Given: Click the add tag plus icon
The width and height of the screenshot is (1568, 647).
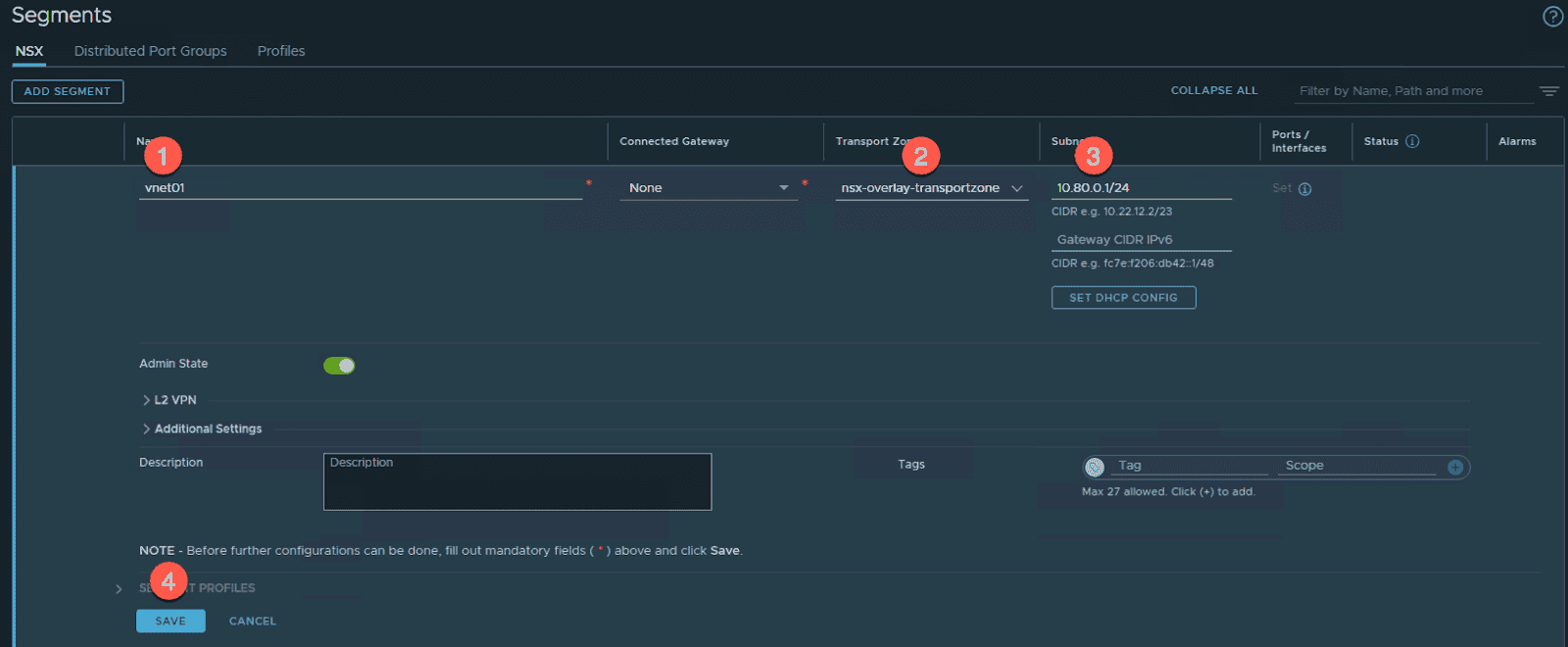Looking at the screenshot, I should [x=1455, y=468].
